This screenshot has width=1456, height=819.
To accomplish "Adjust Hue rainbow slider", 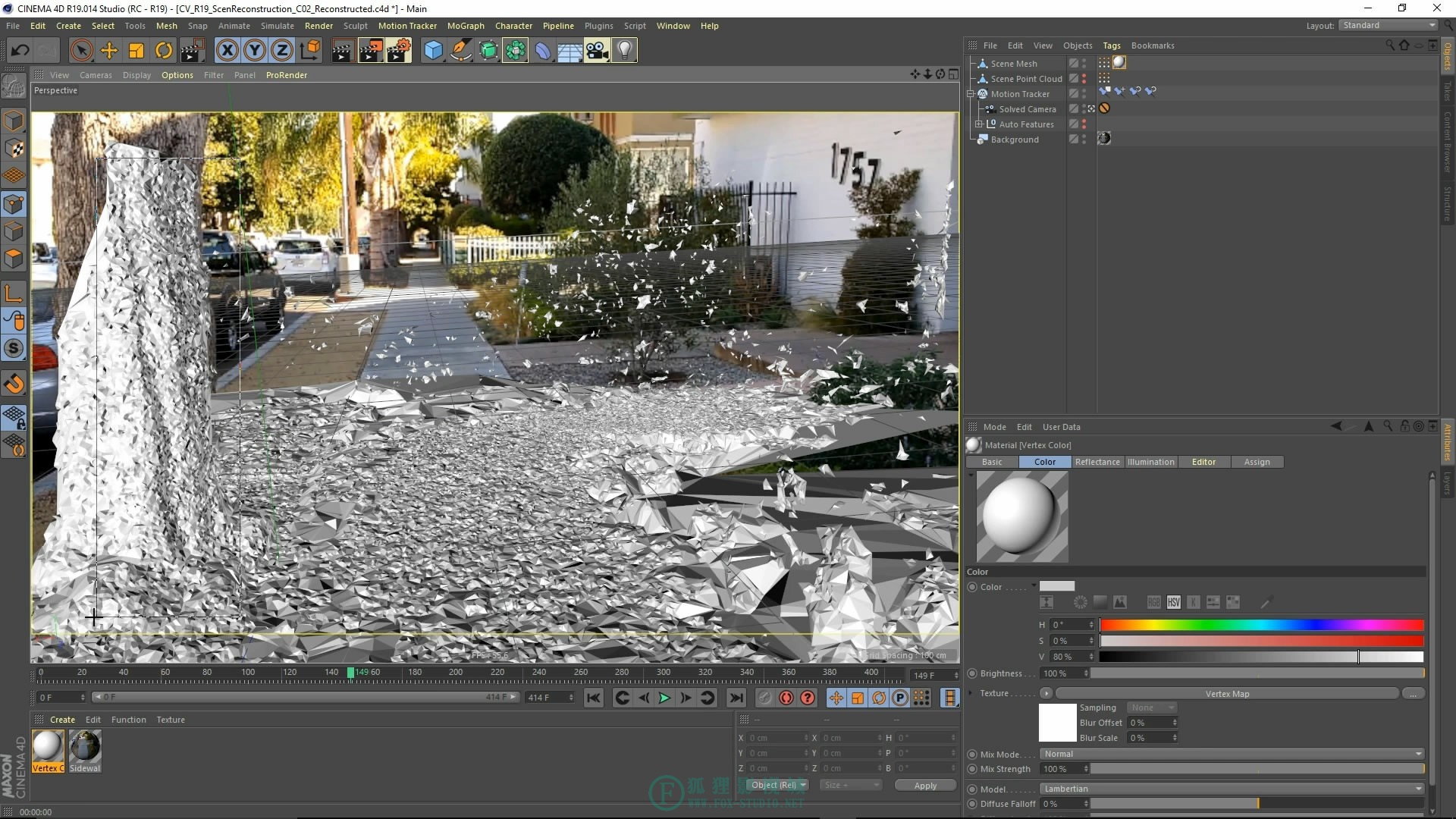I will [1262, 625].
